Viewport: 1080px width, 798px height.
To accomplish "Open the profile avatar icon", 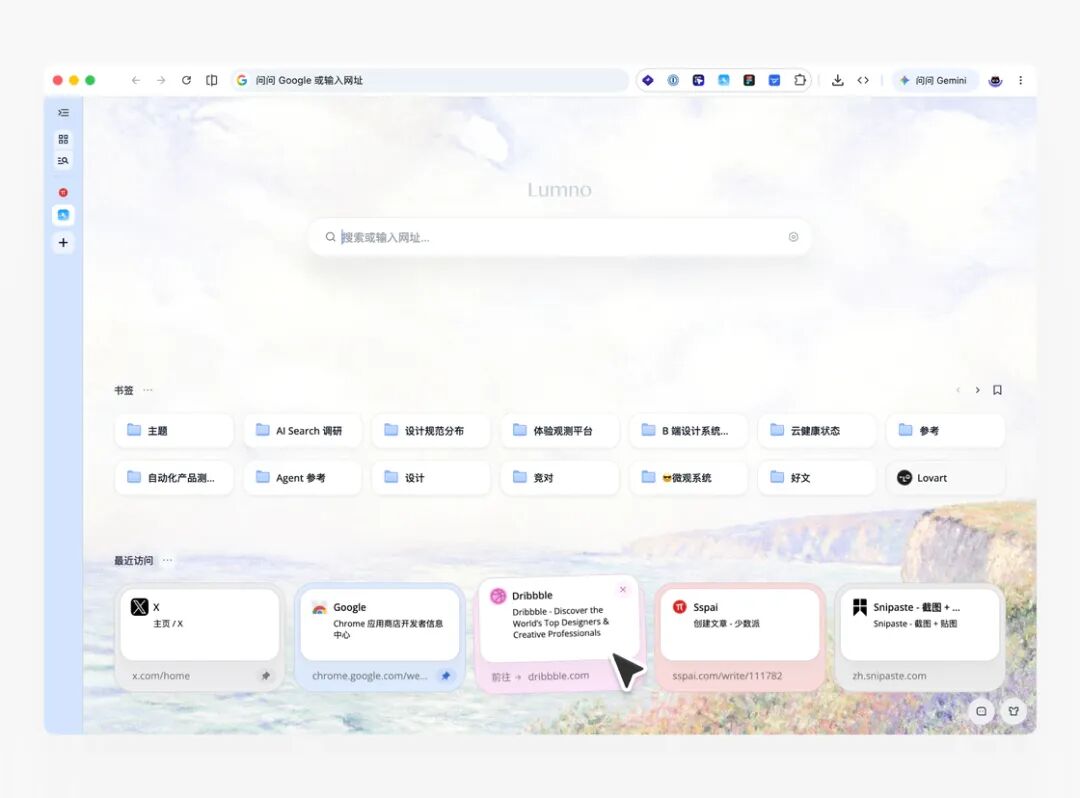I will (x=995, y=81).
